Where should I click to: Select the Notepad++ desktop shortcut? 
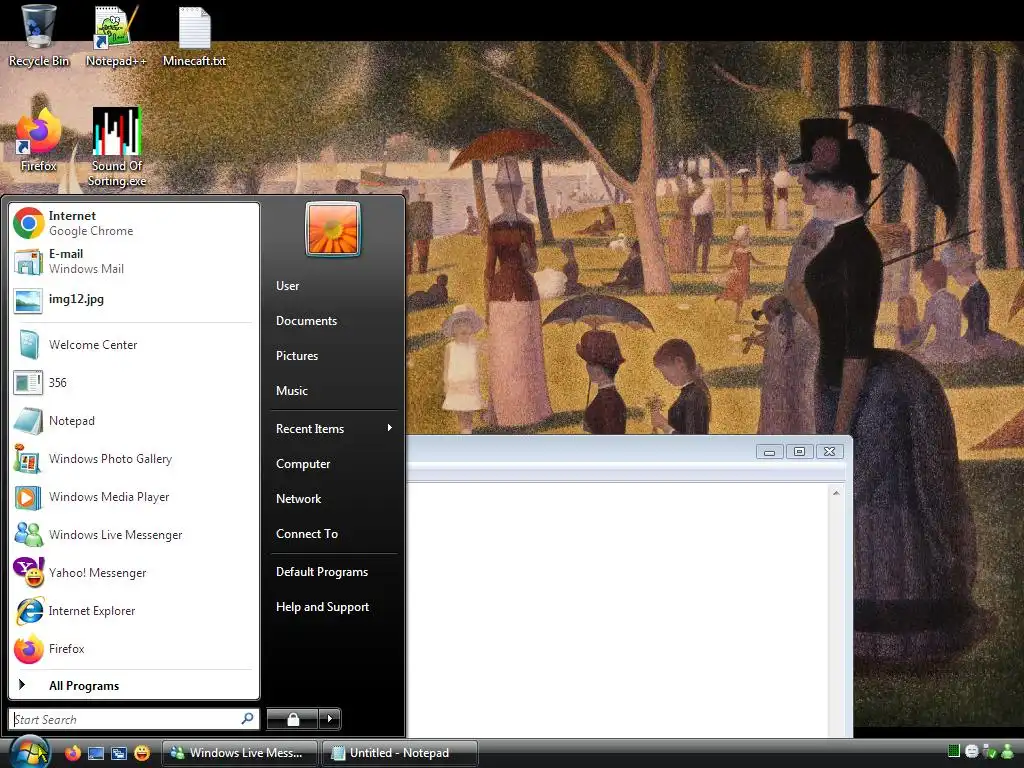point(116,36)
